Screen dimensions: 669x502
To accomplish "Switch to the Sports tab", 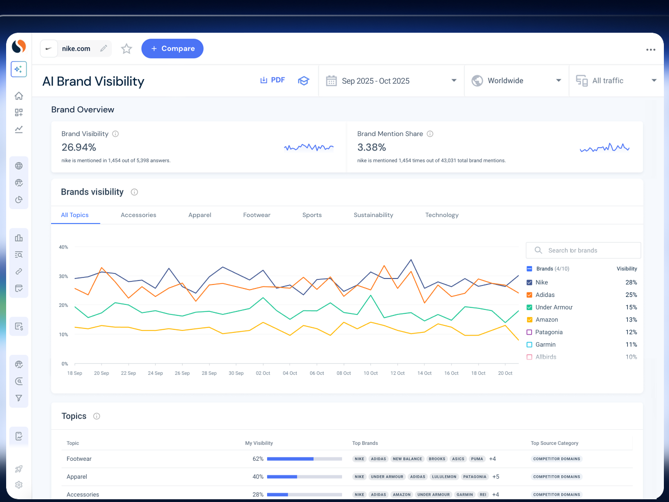I will tap(312, 215).
